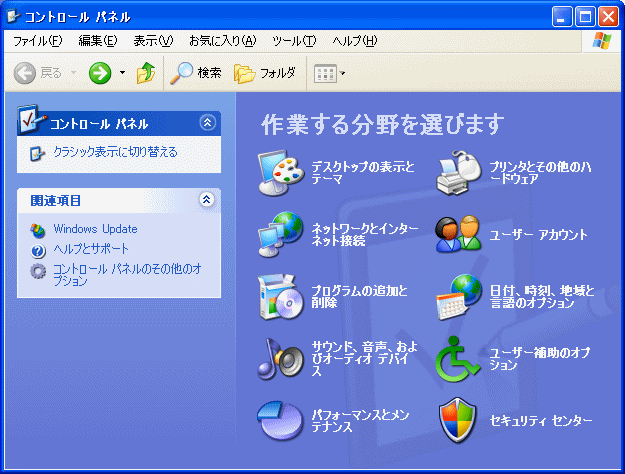Click the Windows Update globe icon
This screenshot has width=625, height=474.
coord(38,230)
